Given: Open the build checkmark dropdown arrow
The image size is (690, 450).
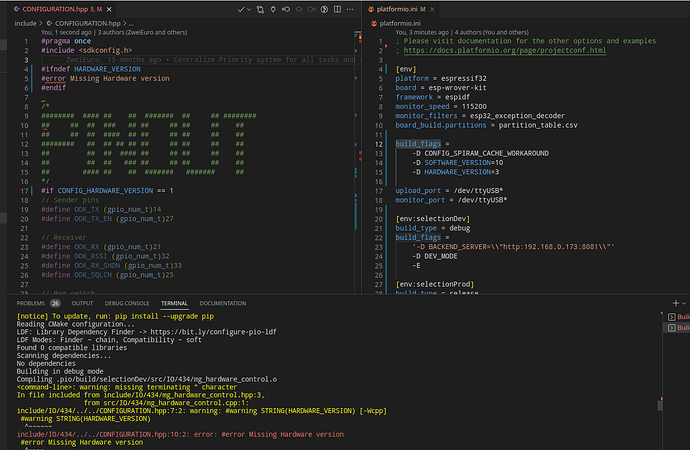Looking at the screenshot, I should (x=249, y=9).
